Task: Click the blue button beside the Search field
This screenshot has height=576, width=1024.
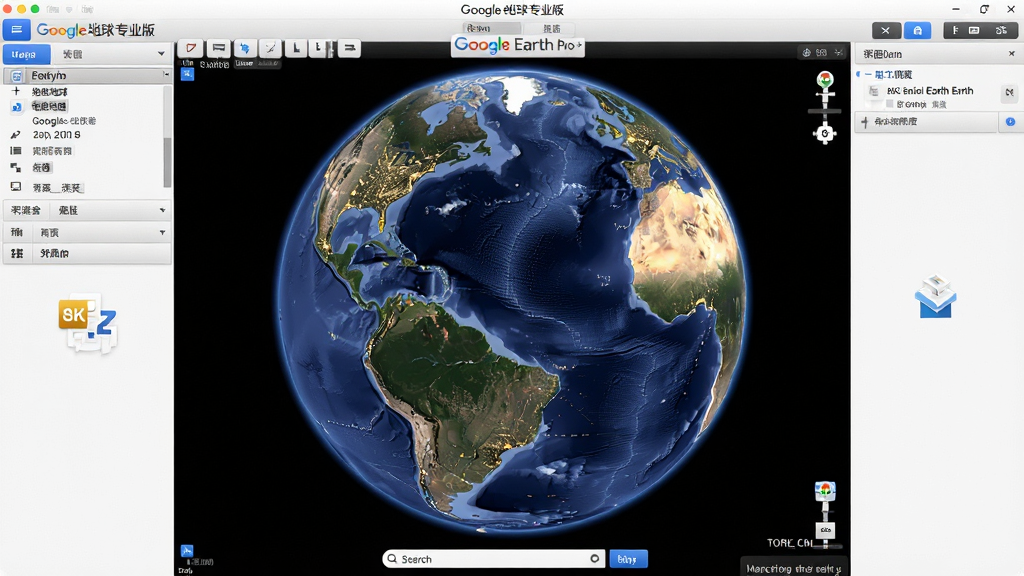Action: tap(628, 559)
